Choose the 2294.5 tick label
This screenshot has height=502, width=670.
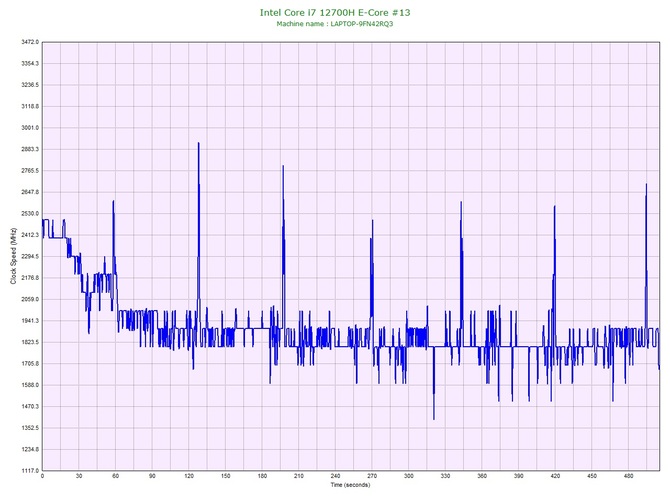30,256
